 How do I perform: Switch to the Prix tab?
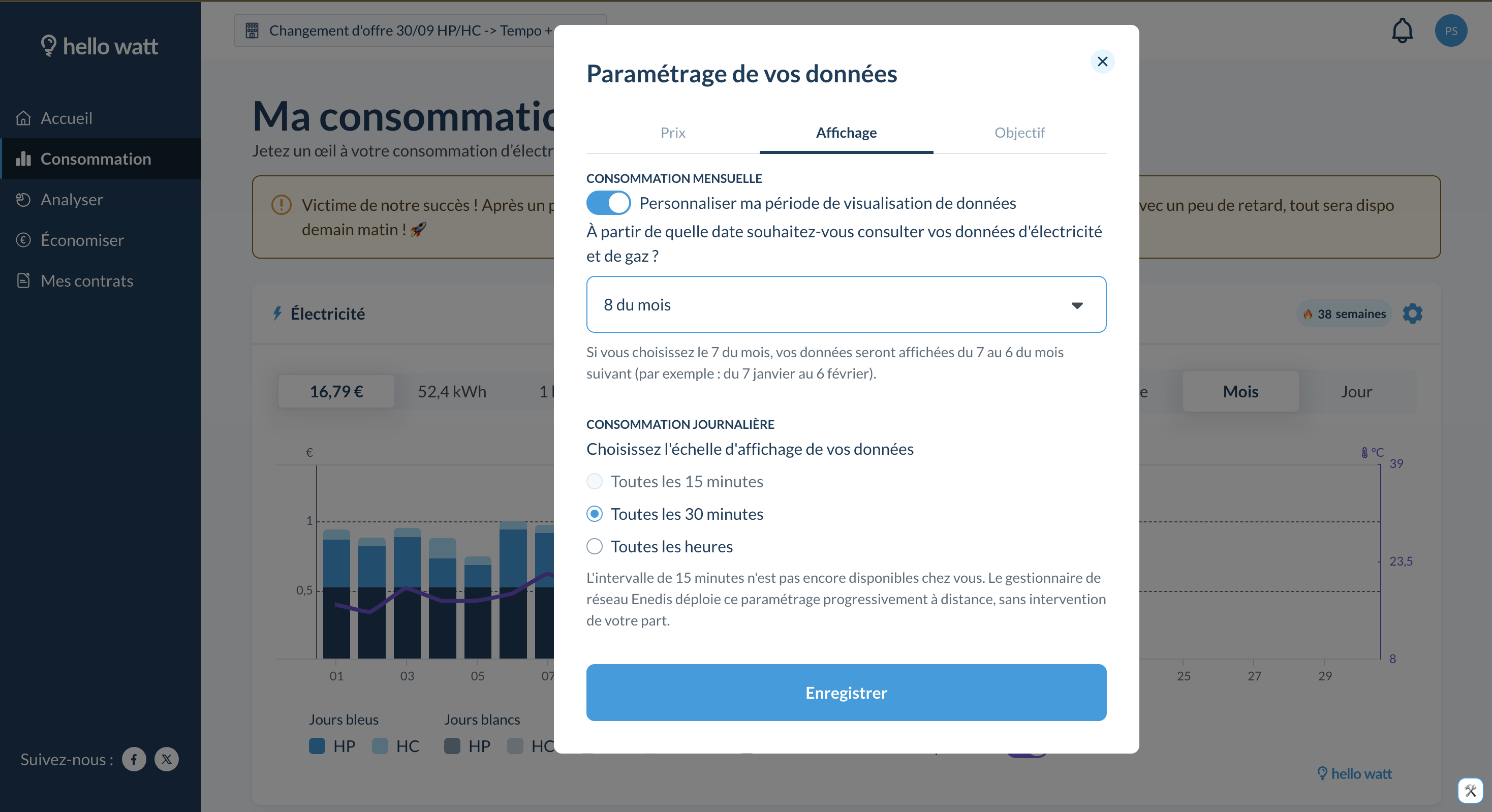(x=672, y=133)
